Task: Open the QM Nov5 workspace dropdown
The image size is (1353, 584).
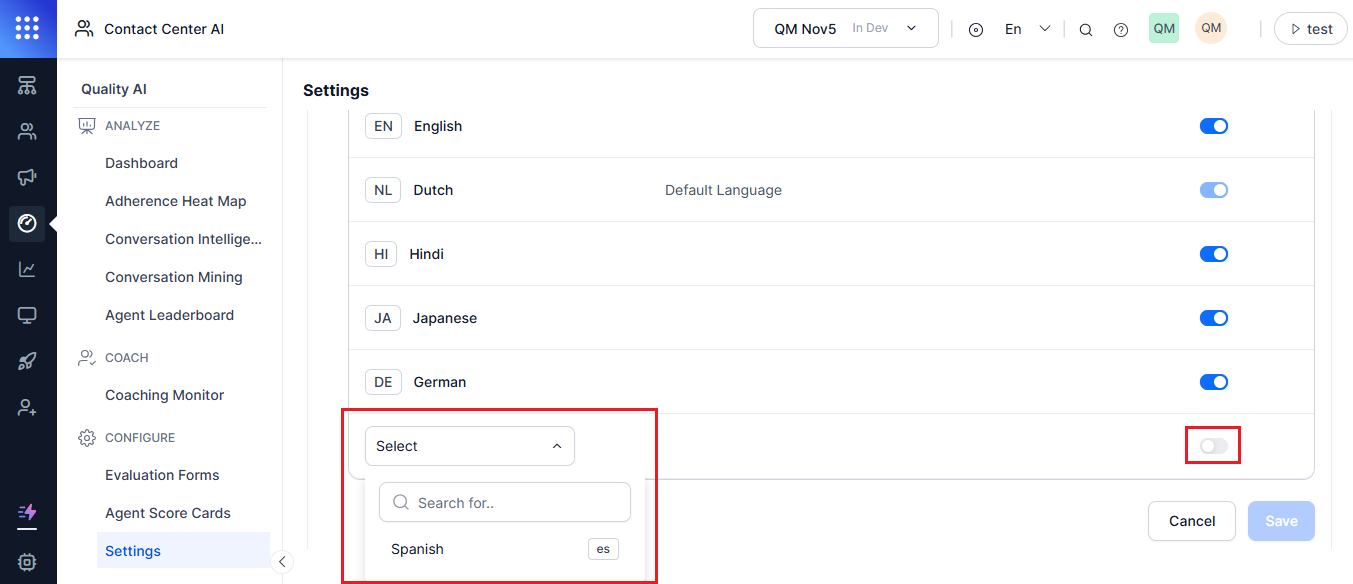Action: tap(845, 28)
